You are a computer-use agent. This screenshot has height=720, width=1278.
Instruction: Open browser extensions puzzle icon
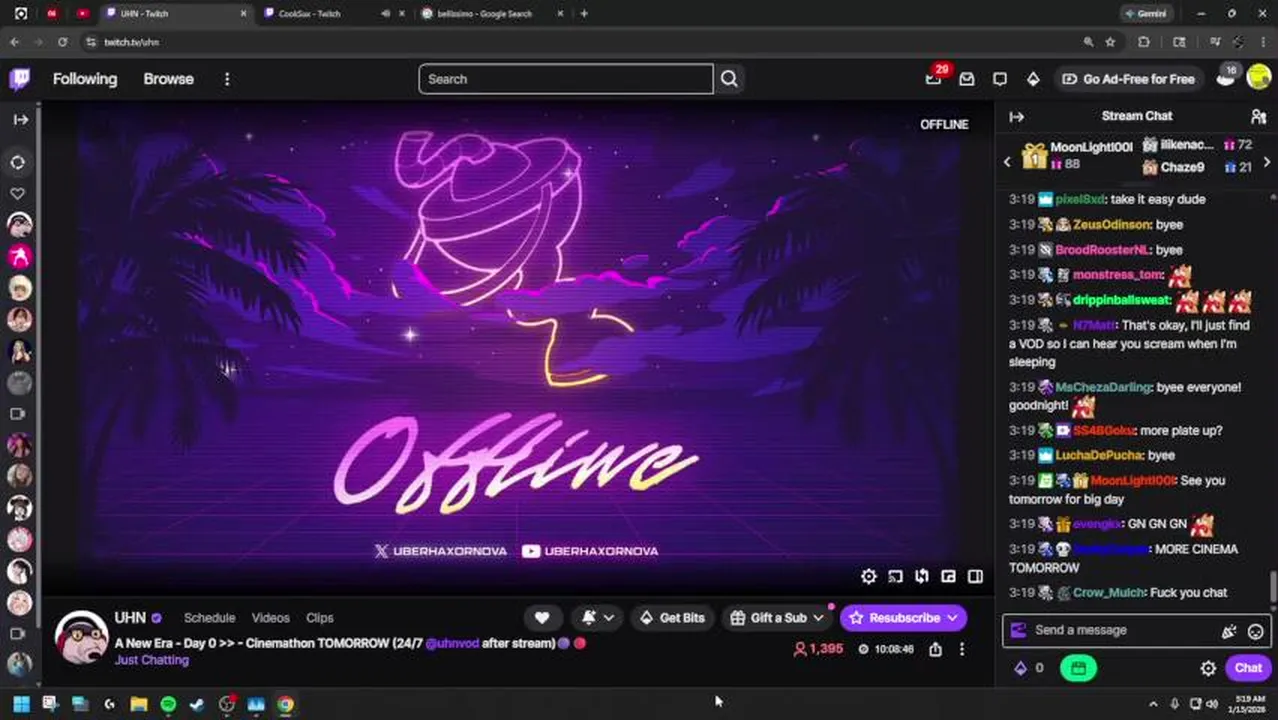[x=1144, y=42]
